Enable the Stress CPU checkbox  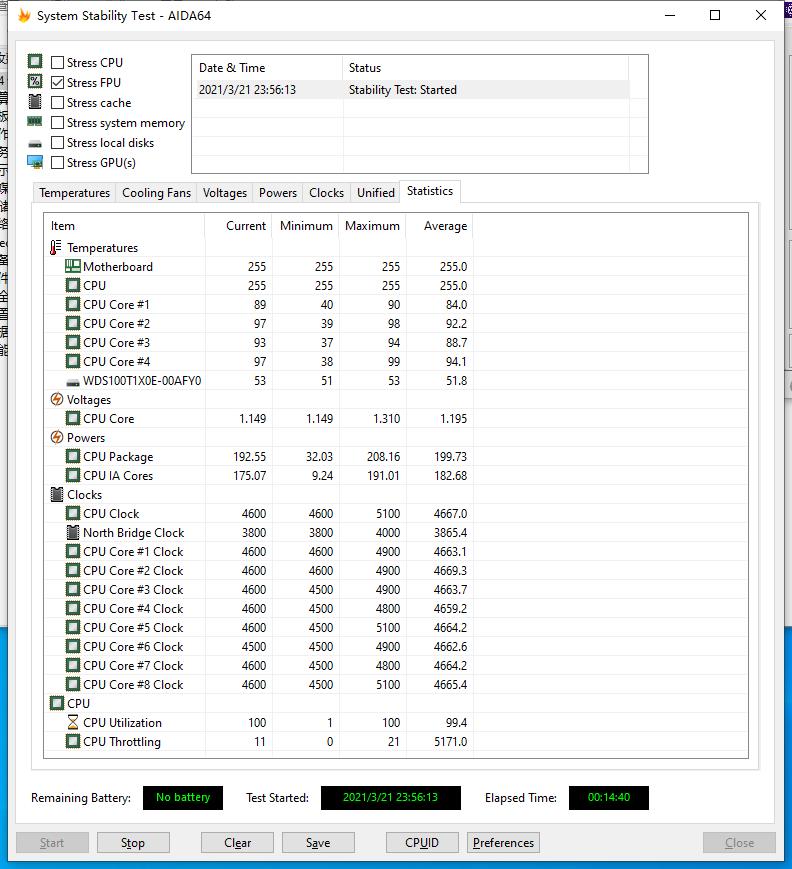[57, 63]
